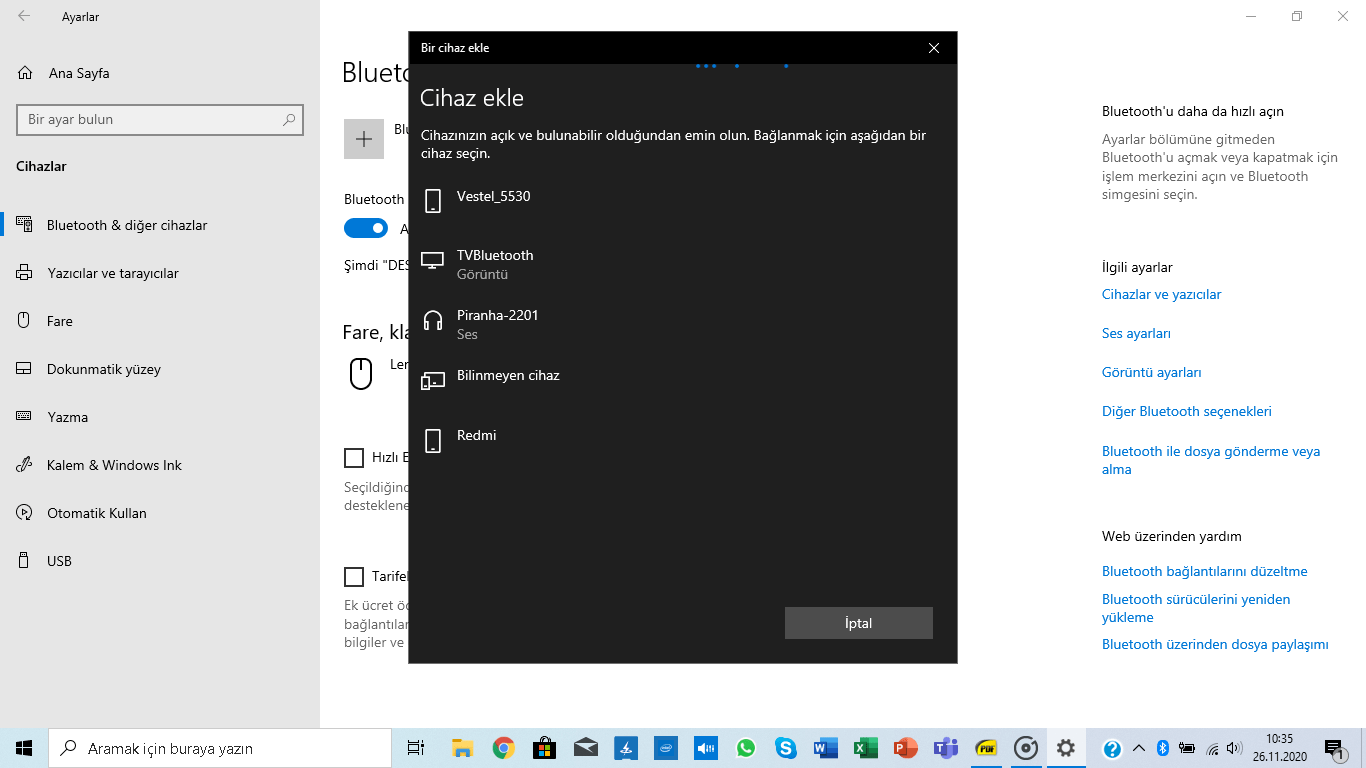1366x768 pixels.
Task: Open Cihazlar ve yazıcılar link
Action: (1161, 295)
